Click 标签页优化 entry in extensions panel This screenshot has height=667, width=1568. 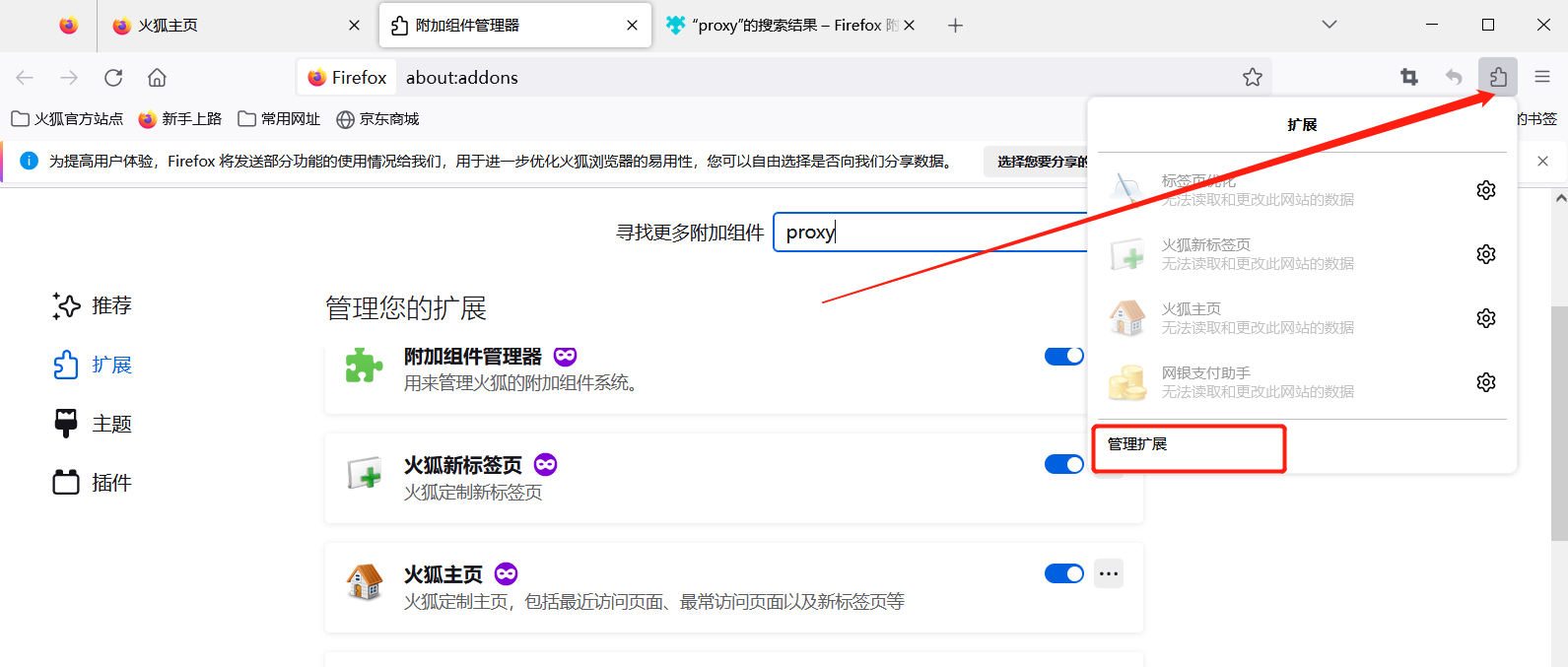[x=1286, y=190]
